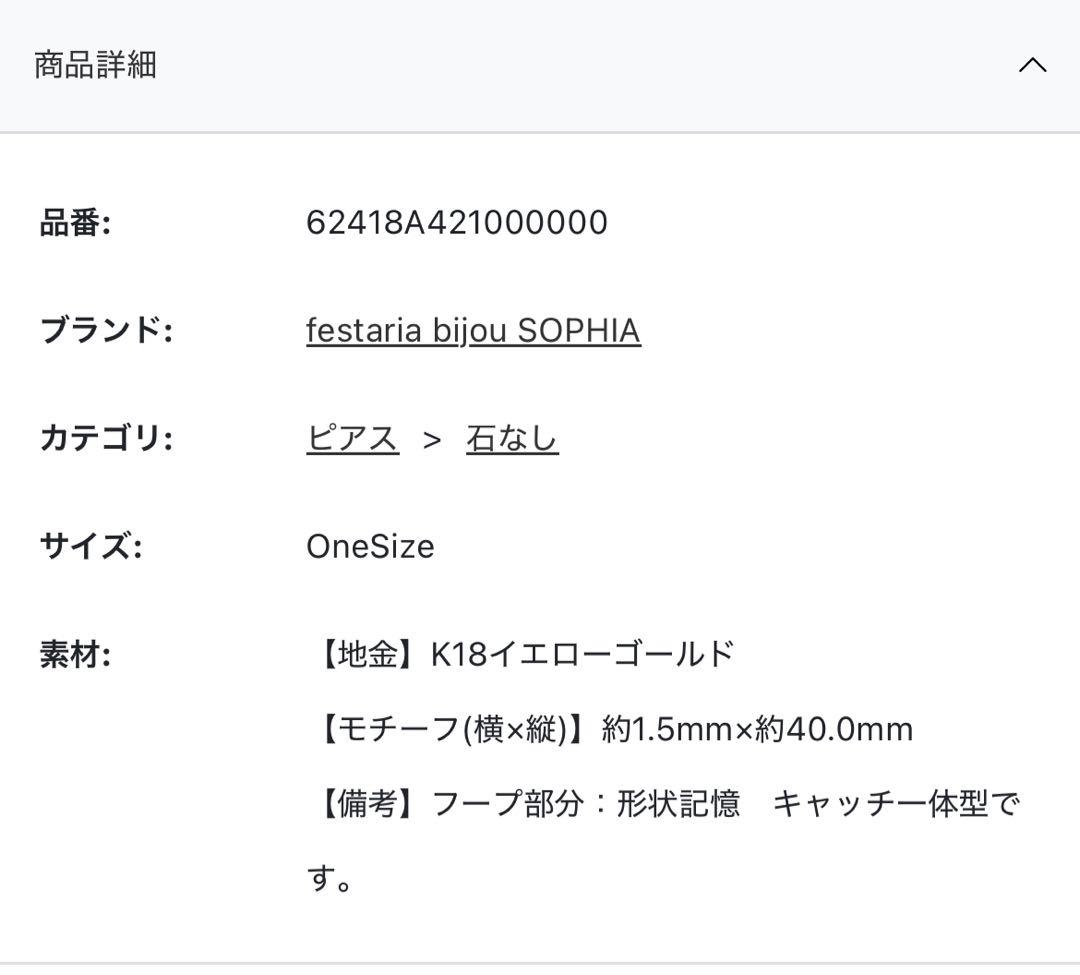The width and height of the screenshot is (1080, 975).
Task: Click the breadcrumb separator between ピアス and 石なし
Action: 434,436
